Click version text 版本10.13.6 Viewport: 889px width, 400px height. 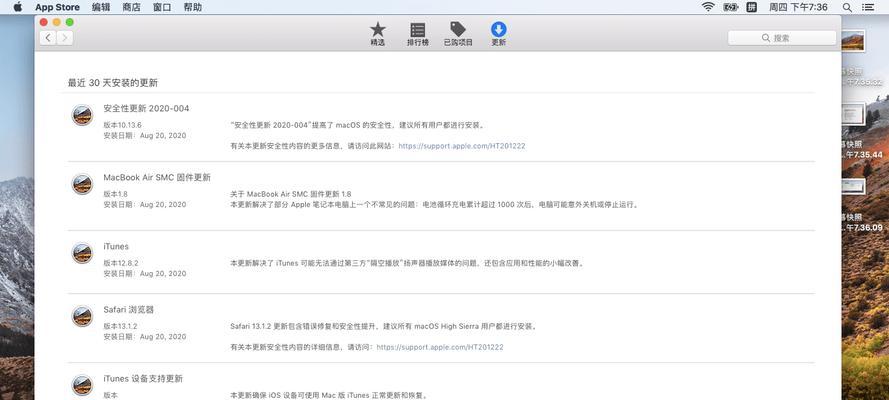pos(122,125)
